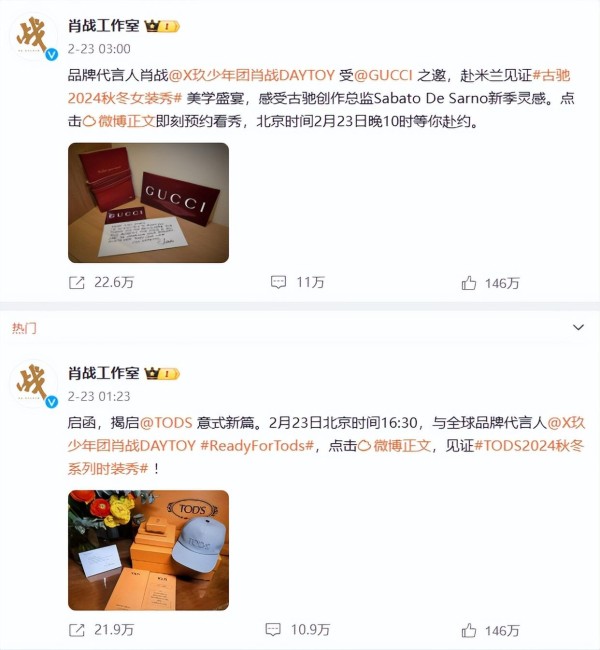Like the GUCCI invitation post
Screen dimensions: 600x650
pos(469,283)
